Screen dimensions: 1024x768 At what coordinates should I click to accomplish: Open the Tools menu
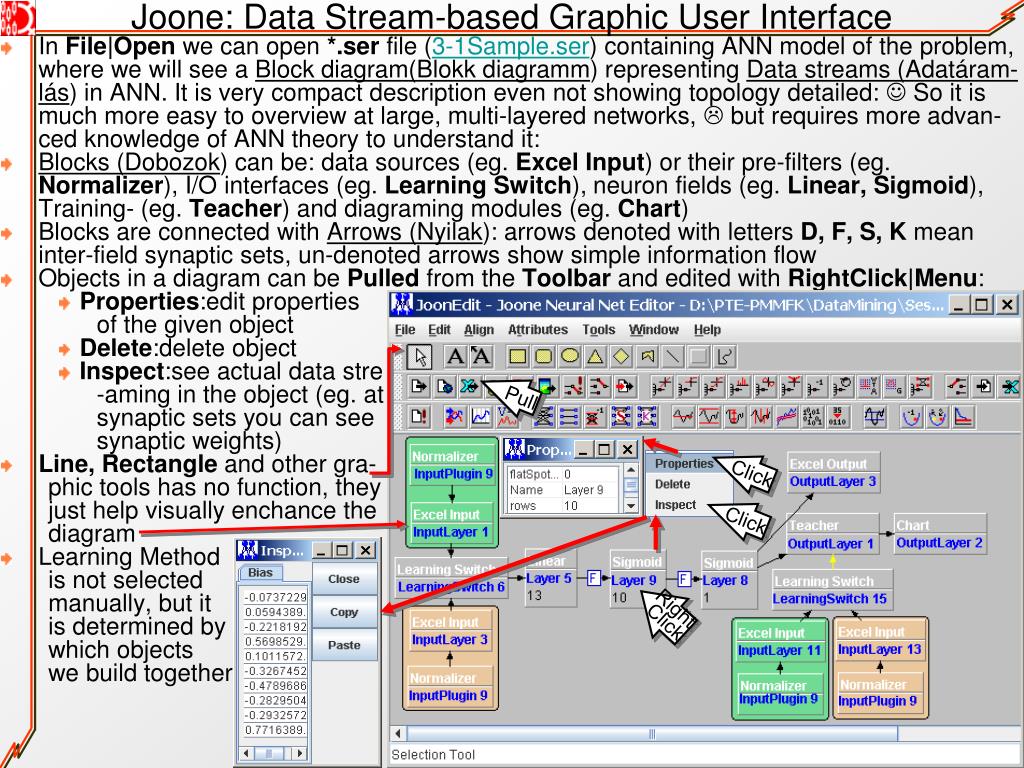pos(599,330)
